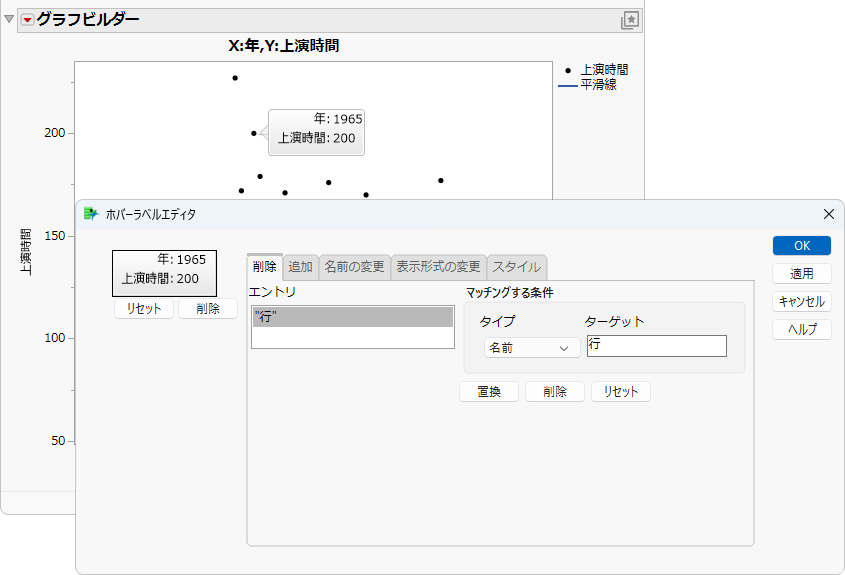Click the Y-axis tick label 50

(x=58, y=441)
